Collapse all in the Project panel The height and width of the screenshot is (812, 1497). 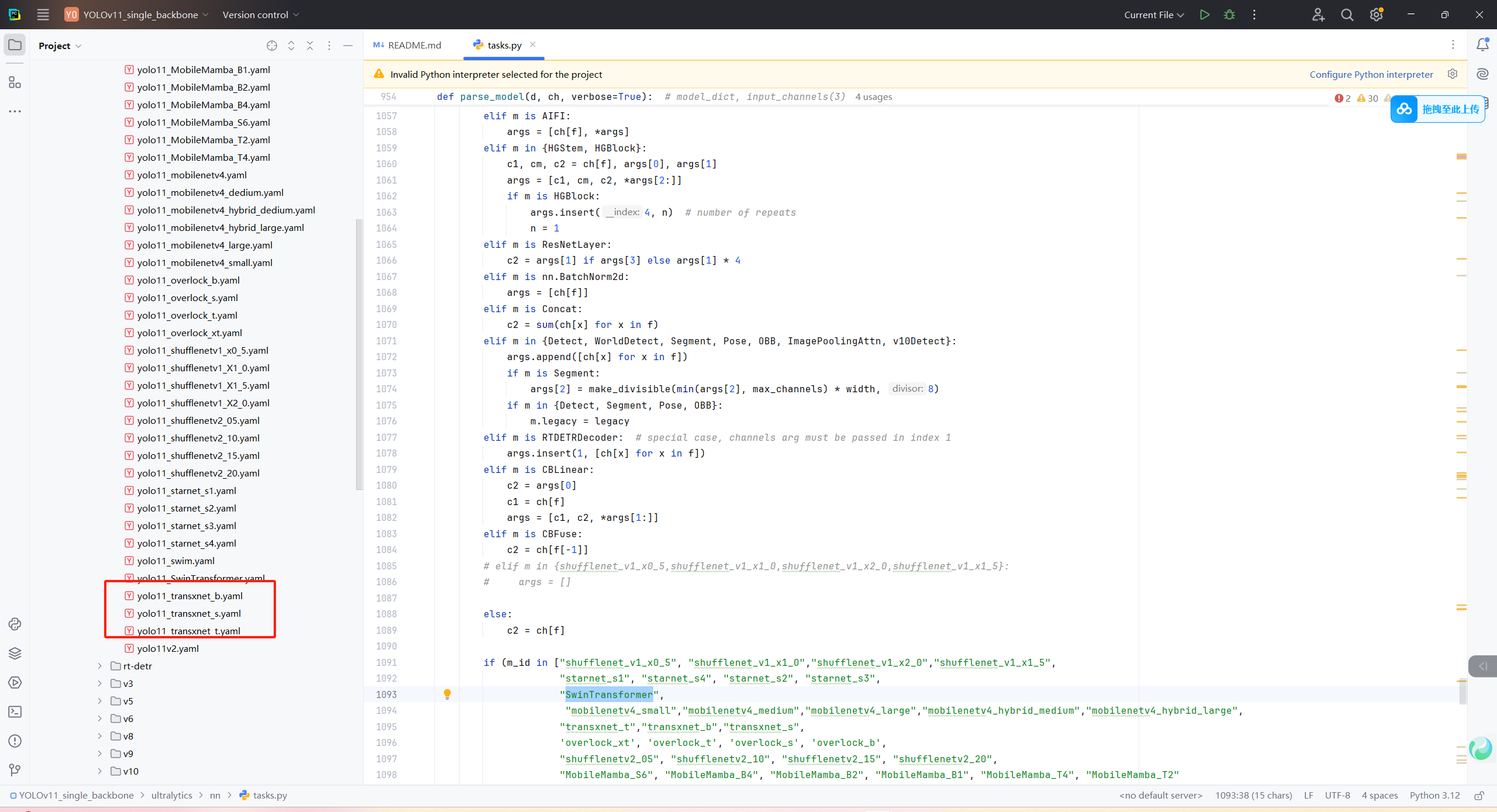(x=310, y=46)
